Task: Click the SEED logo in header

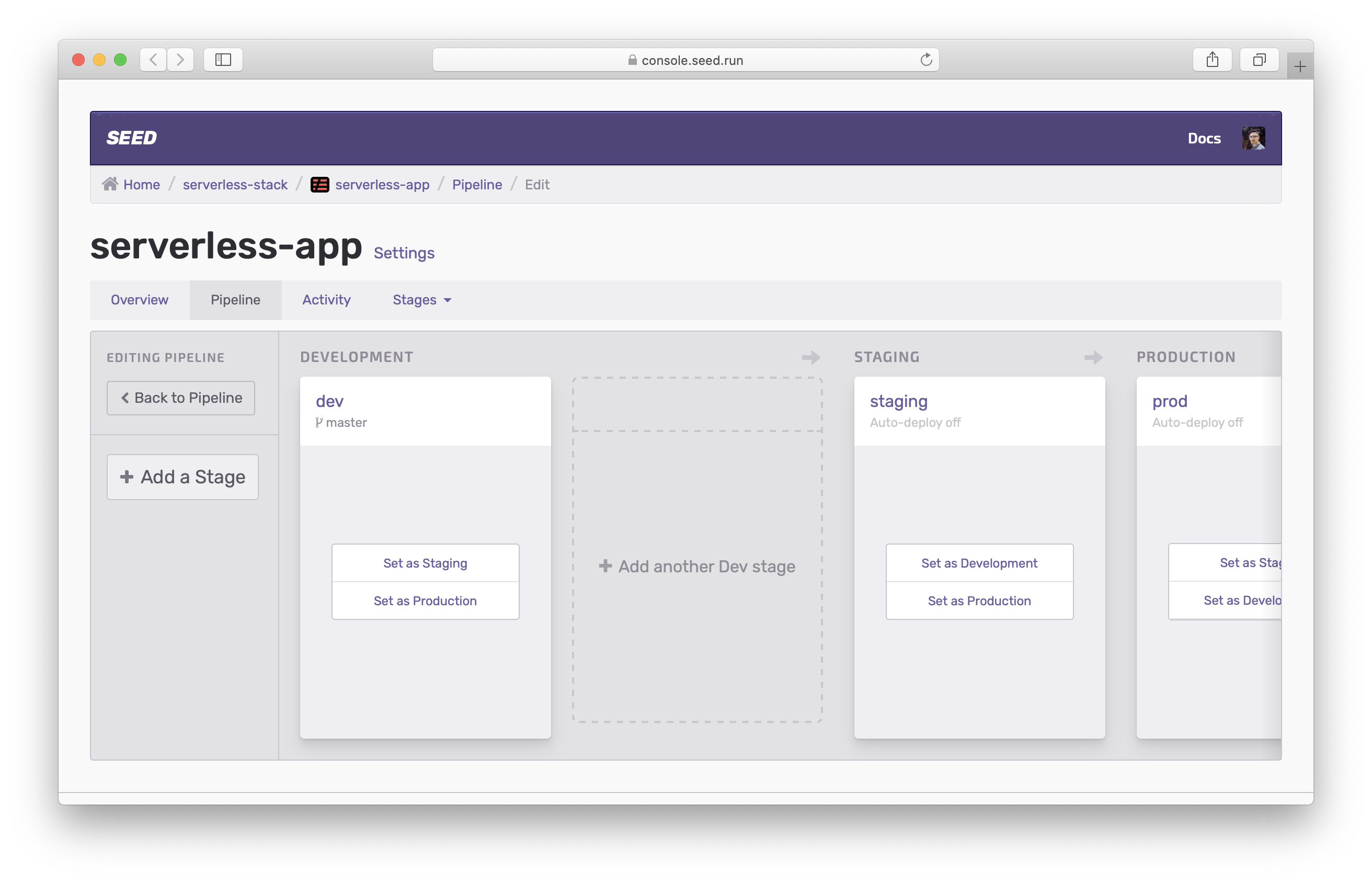Action: pos(131,138)
